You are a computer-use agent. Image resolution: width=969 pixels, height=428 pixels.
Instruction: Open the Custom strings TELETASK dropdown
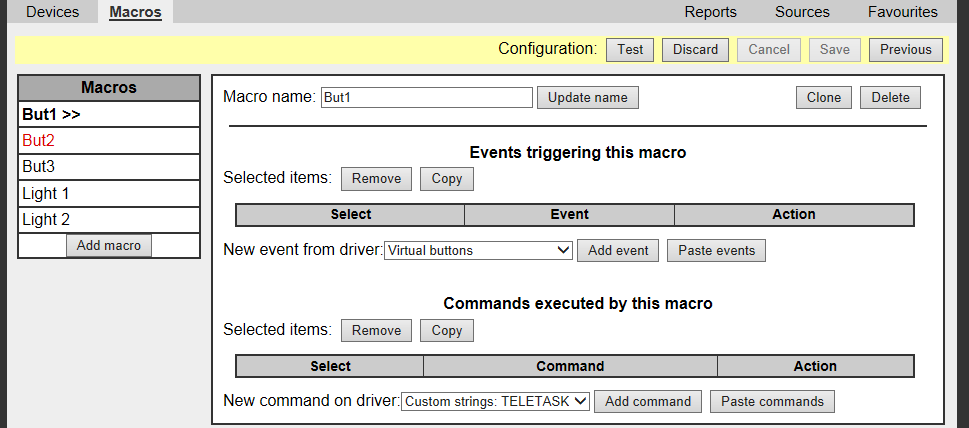click(x=495, y=402)
